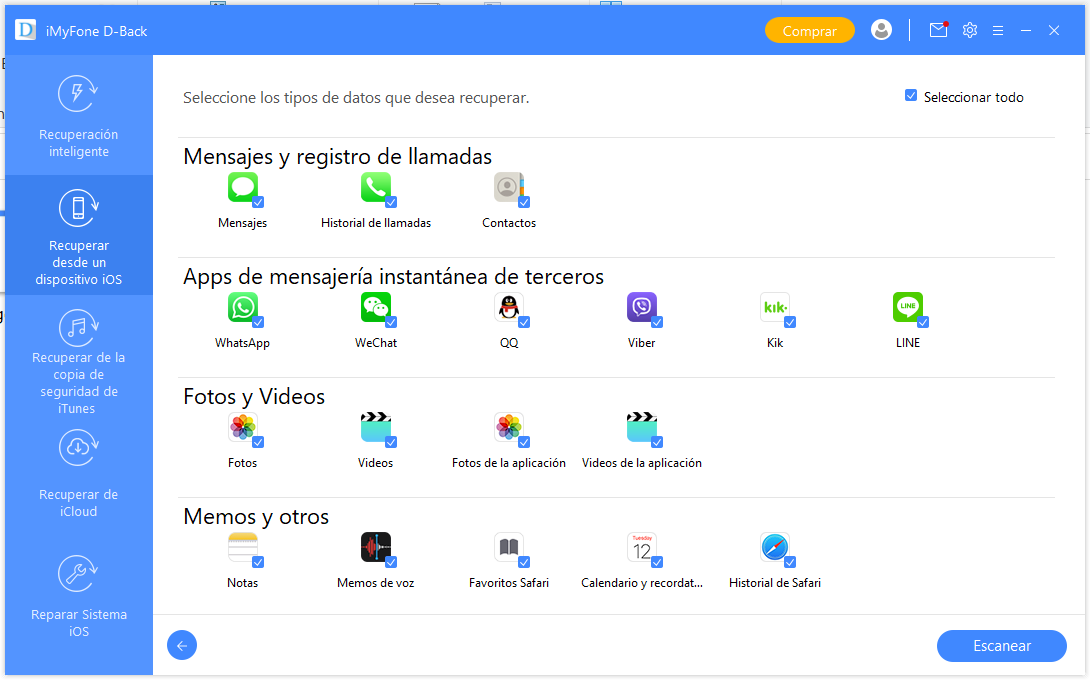Uncheck the Memos de voz checkbox
This screenshot has width=1090, height=680.
click(x=391, y=562)
